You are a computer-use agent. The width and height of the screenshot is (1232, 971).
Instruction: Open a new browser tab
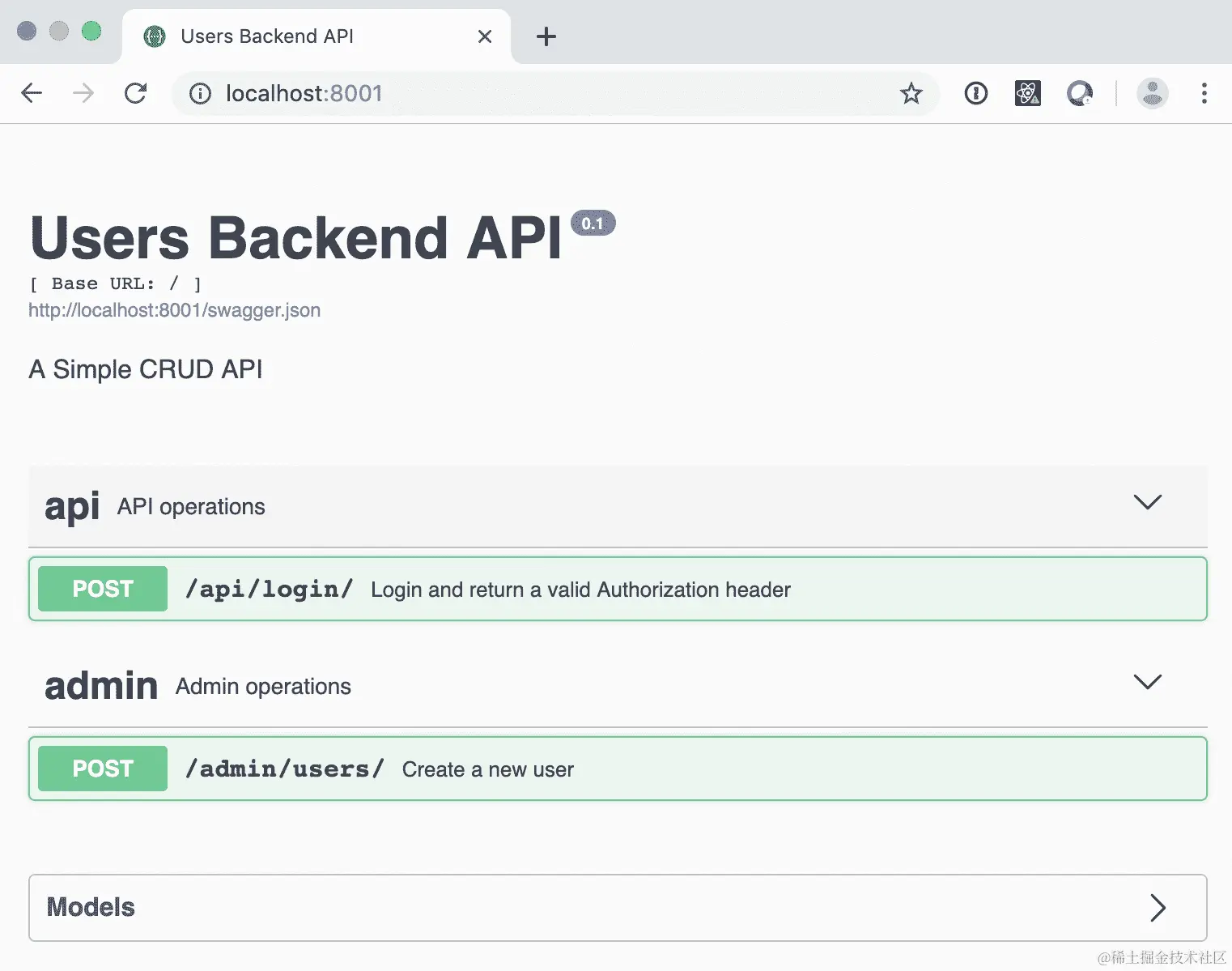tap(546, 36)
